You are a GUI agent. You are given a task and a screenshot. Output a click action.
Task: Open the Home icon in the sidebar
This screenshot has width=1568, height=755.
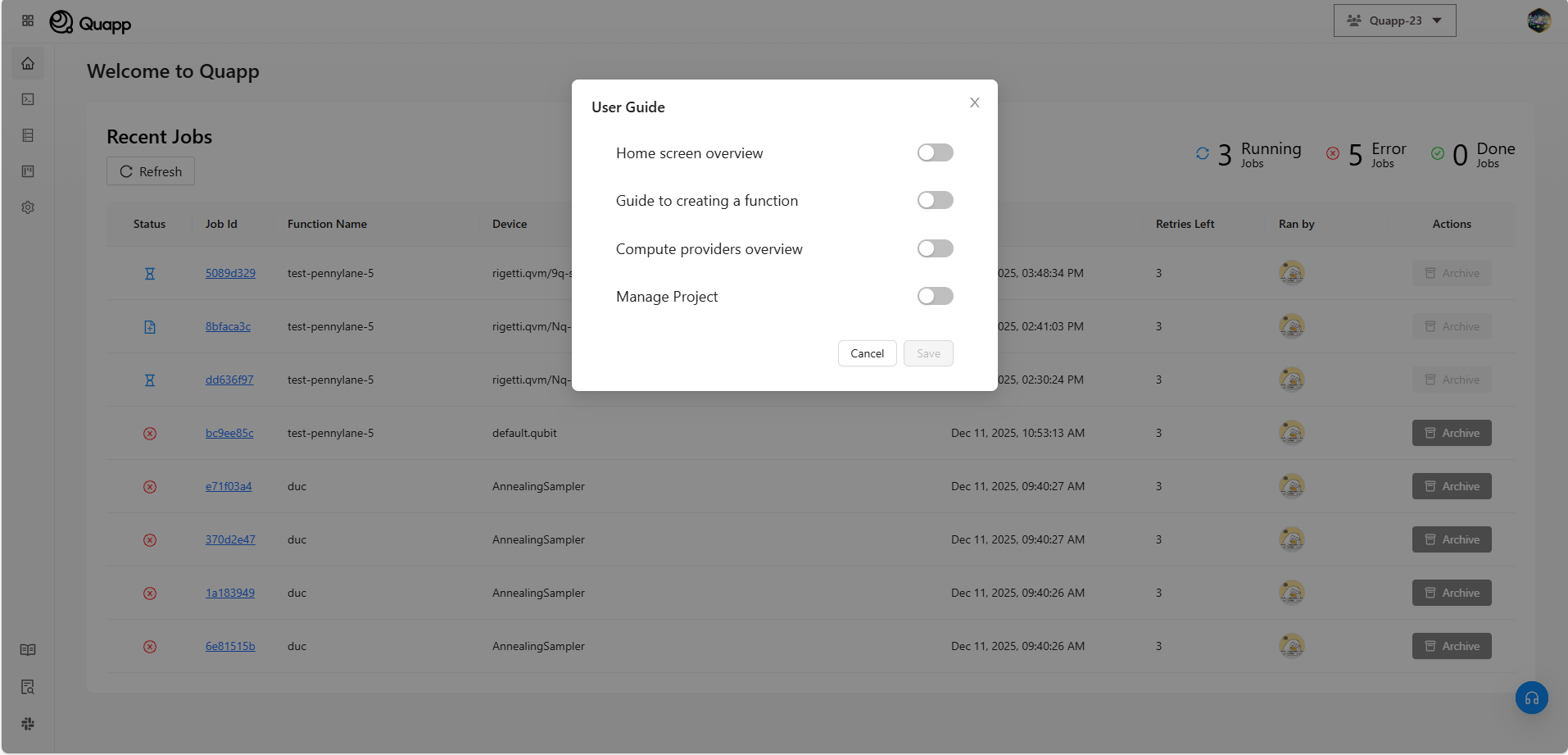(28, 63)
